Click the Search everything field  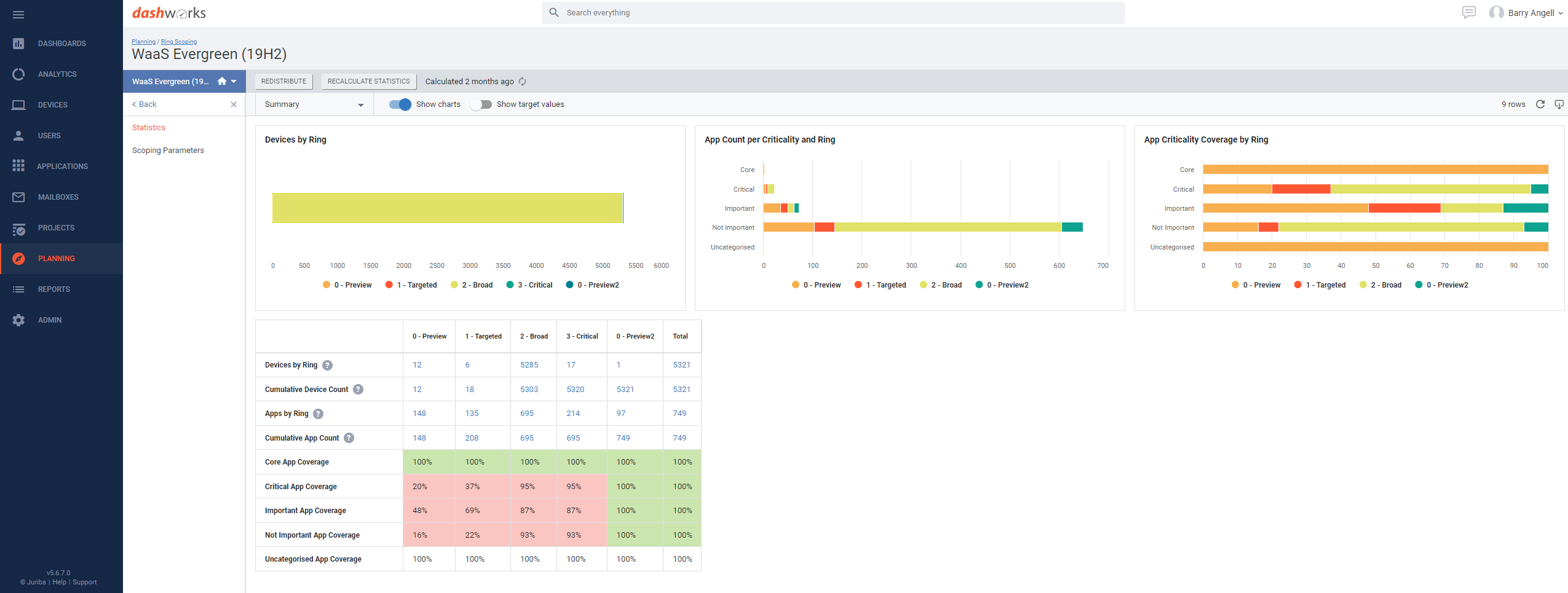click(833, 13)
